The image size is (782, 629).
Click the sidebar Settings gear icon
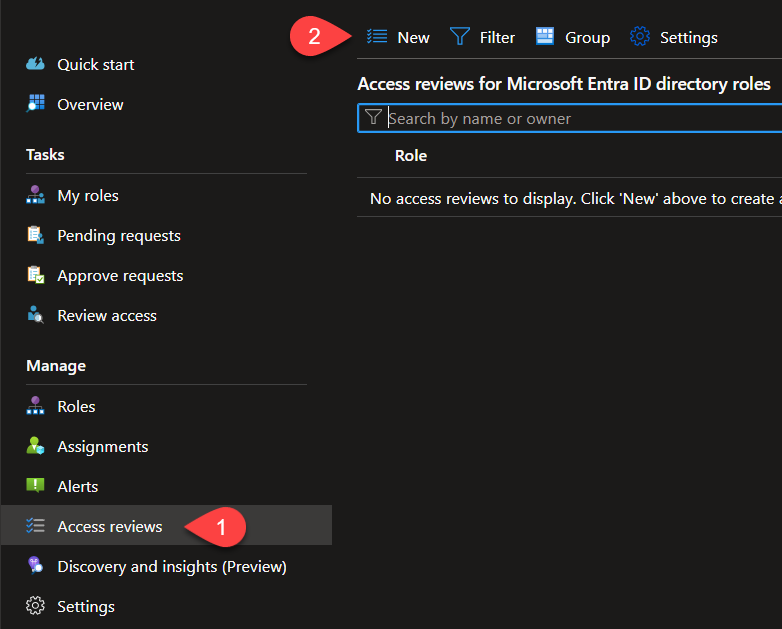35,606
